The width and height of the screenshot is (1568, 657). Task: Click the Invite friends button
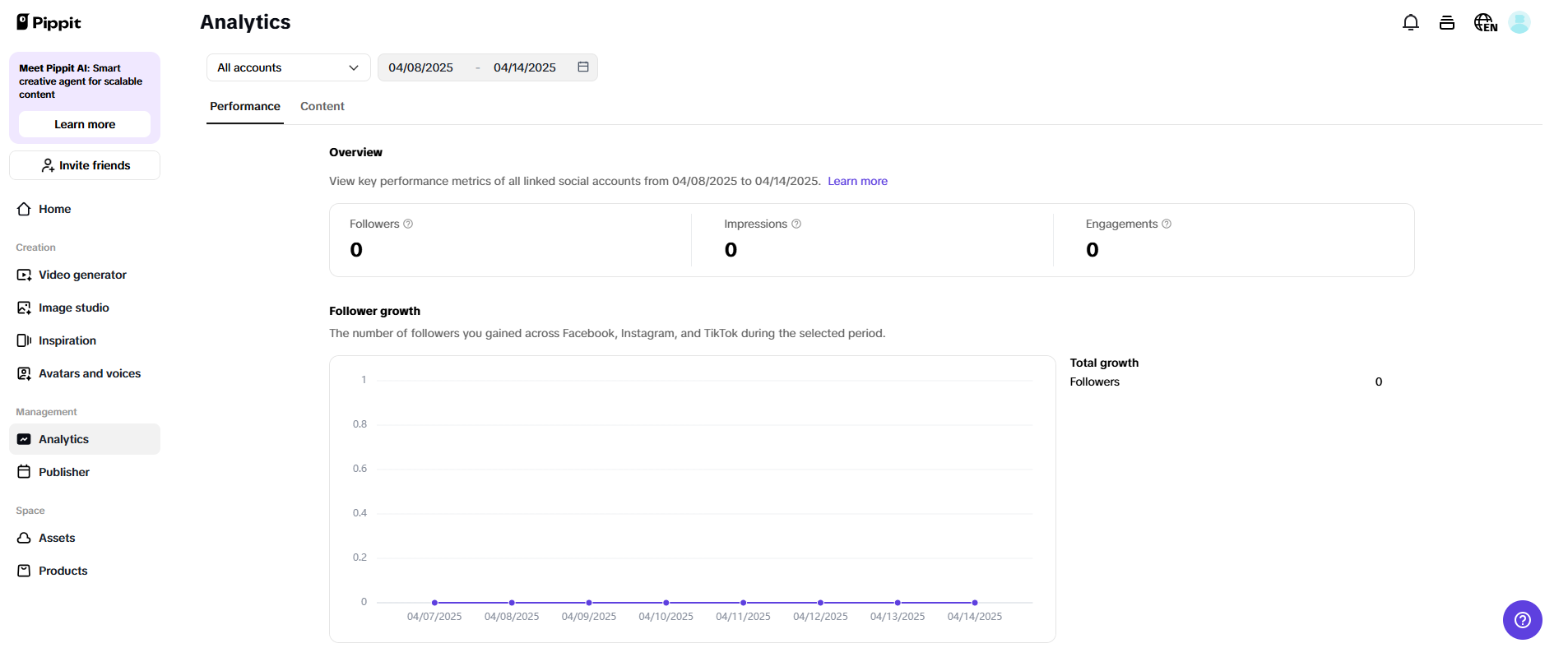click(85, 165)
